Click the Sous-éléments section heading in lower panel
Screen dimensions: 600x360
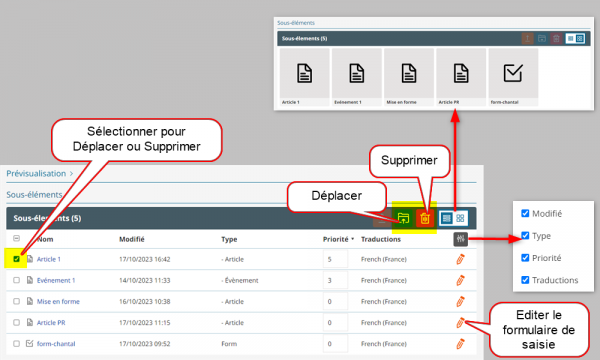pos(34,195)
